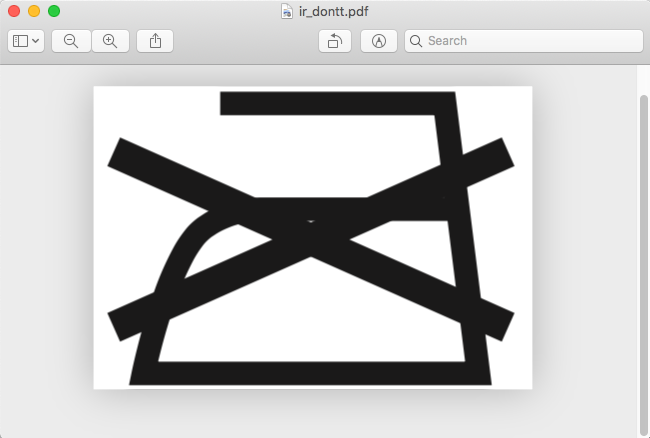Open the sidebar view menu button
The image size is (650, 438).
(x=26, y=41)
